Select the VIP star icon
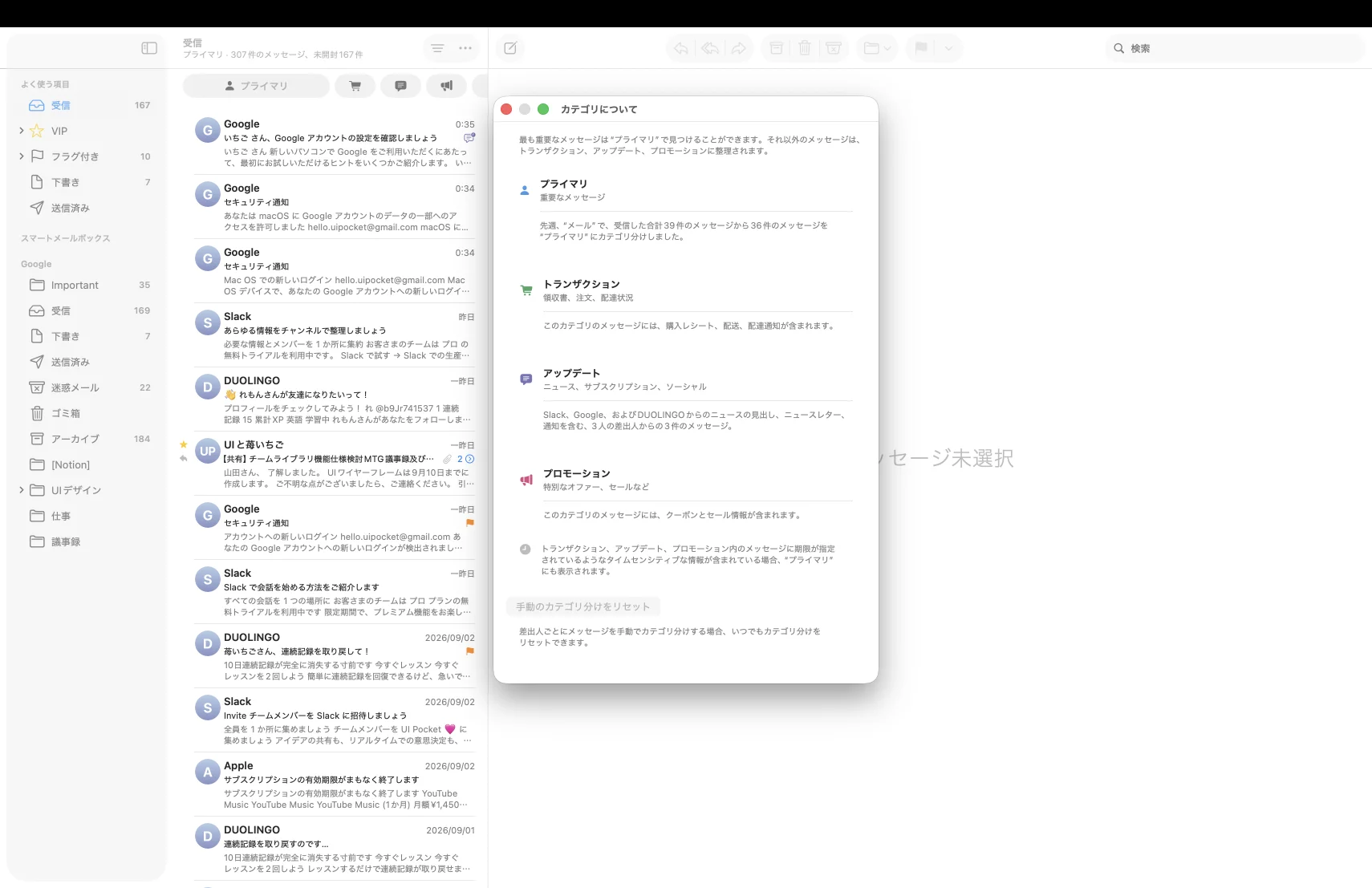Viewport: 1372px width, 888px height. (x=37, y=131)
